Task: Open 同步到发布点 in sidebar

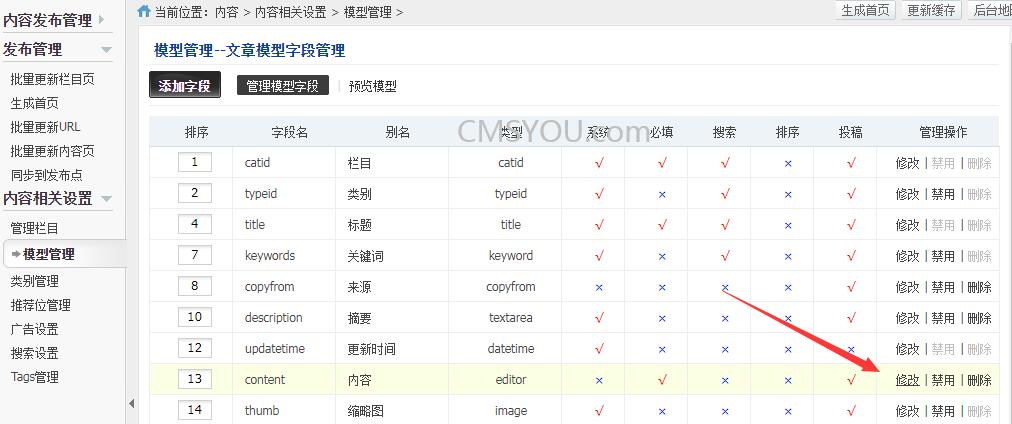Action: [x=46, y=175]
